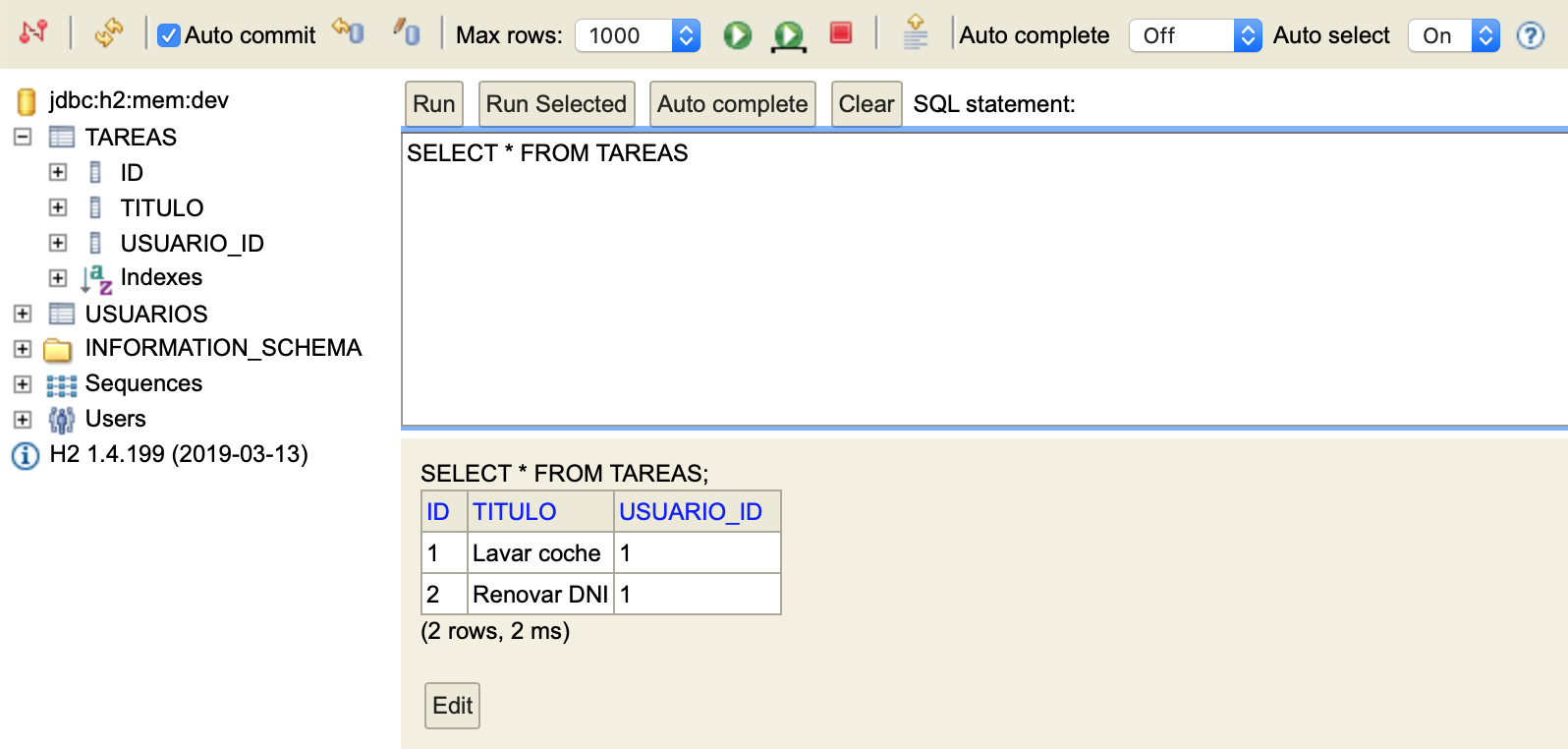Click the USUARIO_ID column name in the tree
The image size is (1568, 749).
click(x=193, y=243)
